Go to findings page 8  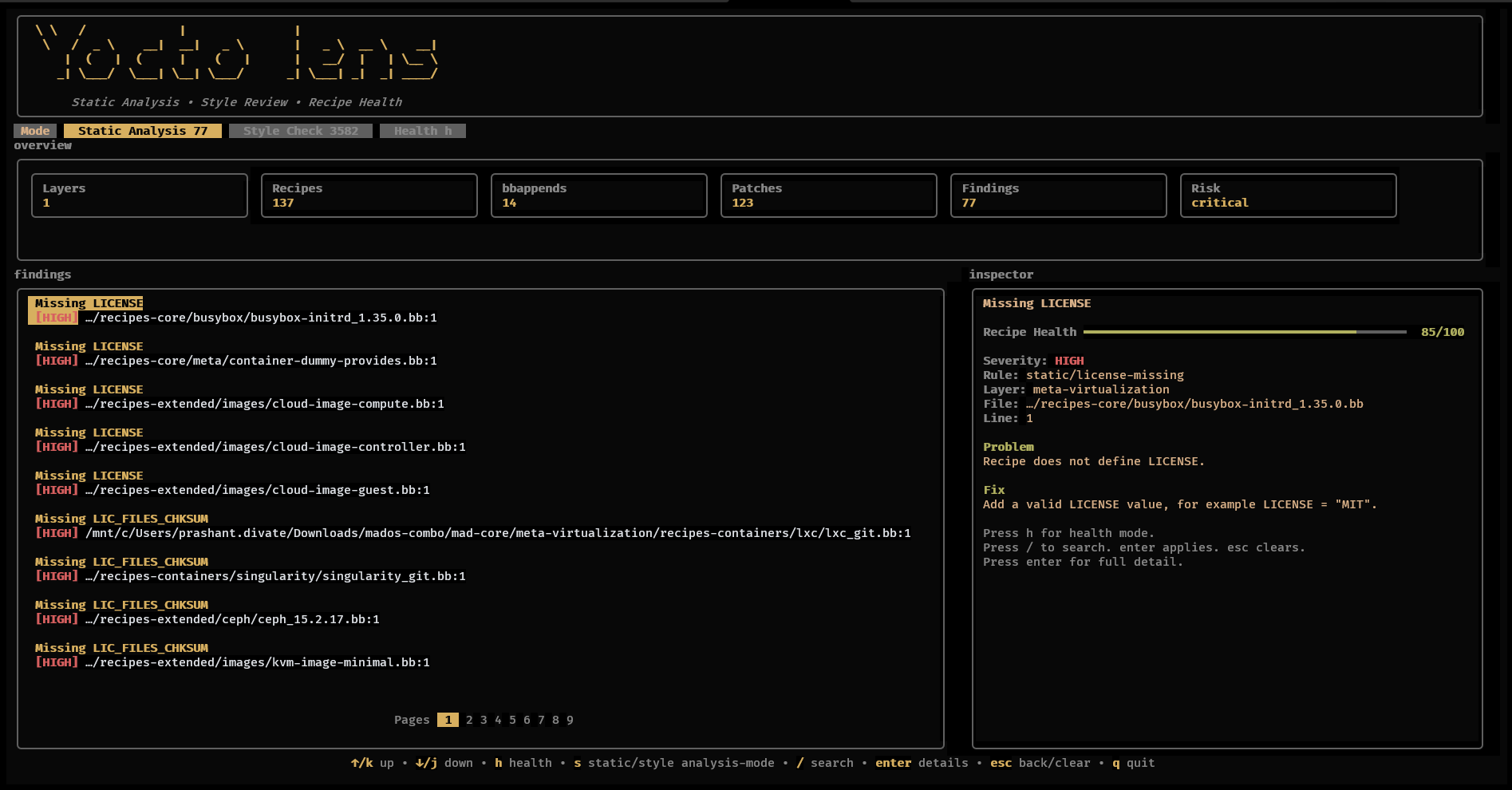(555, 720)
